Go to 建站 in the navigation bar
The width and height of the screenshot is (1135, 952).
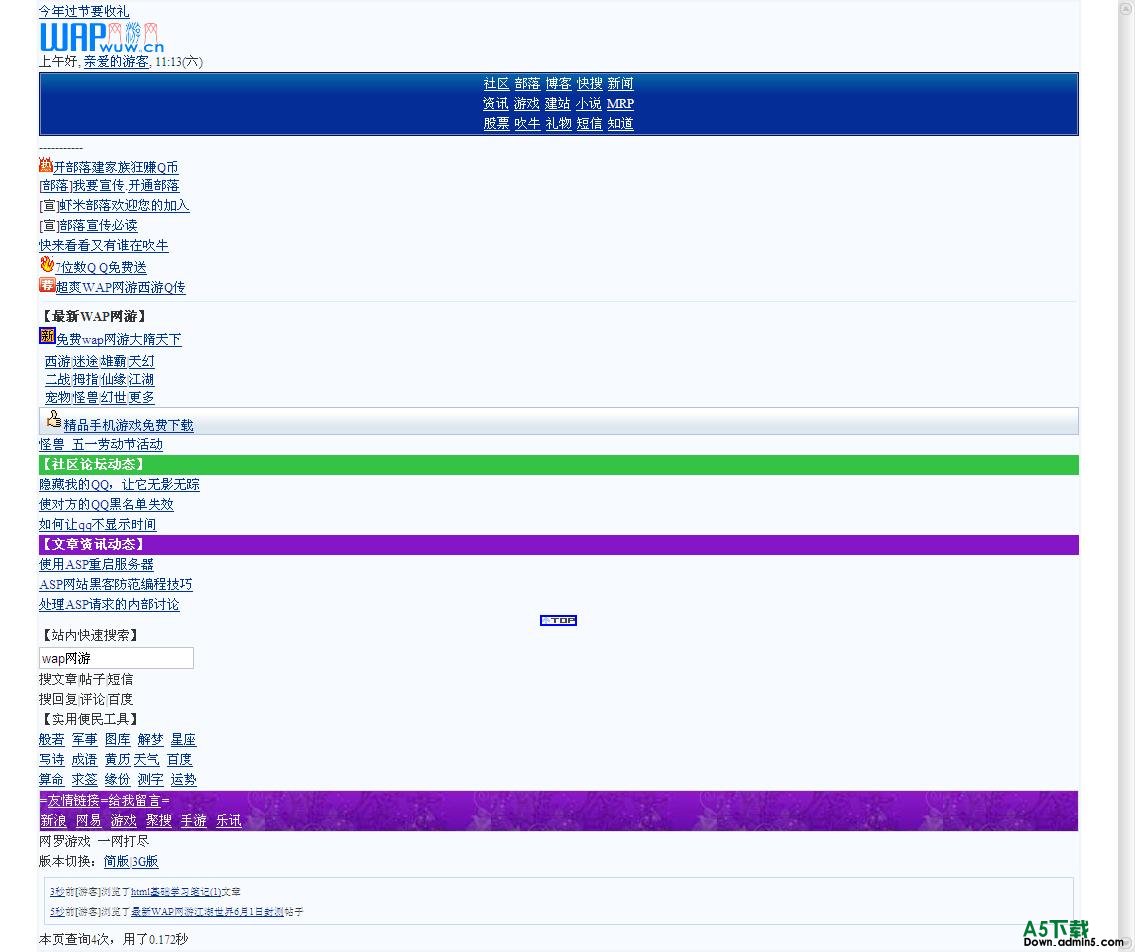[x=558, y=104]
